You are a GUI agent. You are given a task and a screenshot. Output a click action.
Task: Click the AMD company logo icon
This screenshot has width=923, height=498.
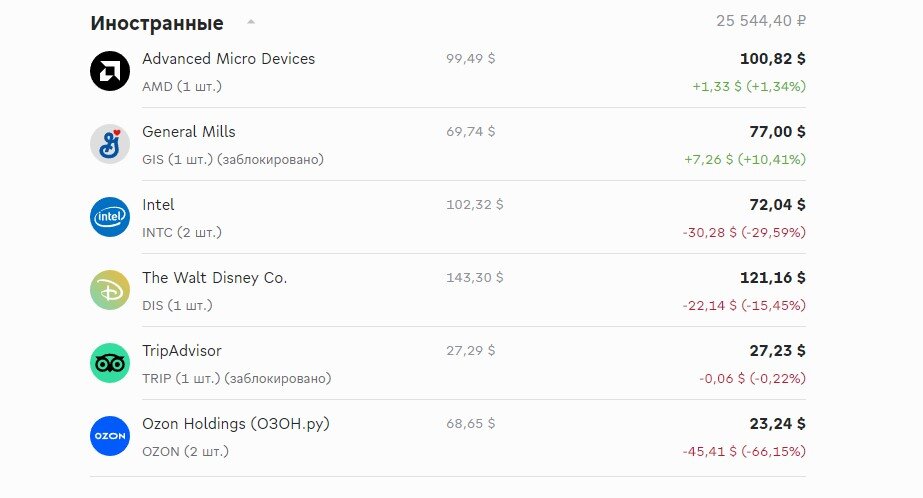pyautogui.click(x=109, y=71)
